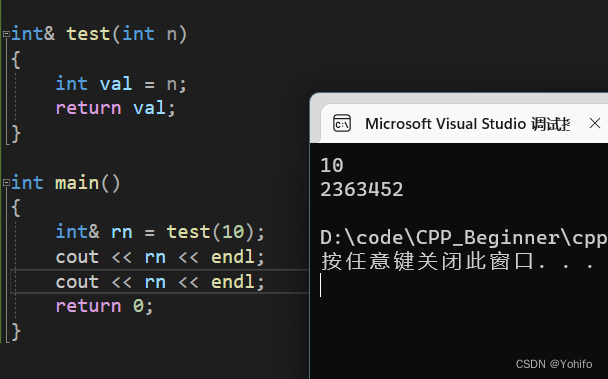Click the 'return val;' statement
The image size is (608, 379).
pyautogui.click(x=116, y=108)
